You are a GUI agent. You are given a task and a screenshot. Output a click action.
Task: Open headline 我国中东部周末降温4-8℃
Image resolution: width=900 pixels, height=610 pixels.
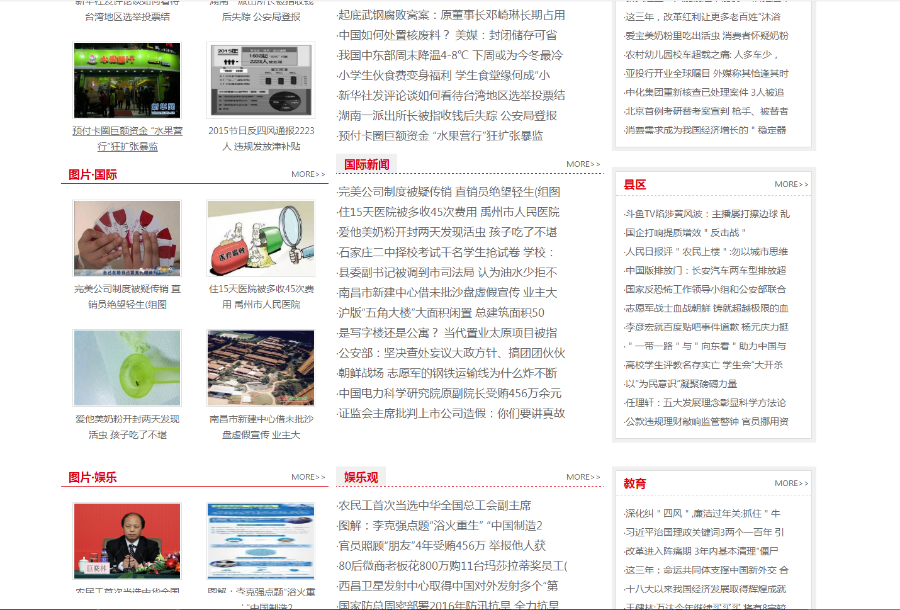click(450, 55)
